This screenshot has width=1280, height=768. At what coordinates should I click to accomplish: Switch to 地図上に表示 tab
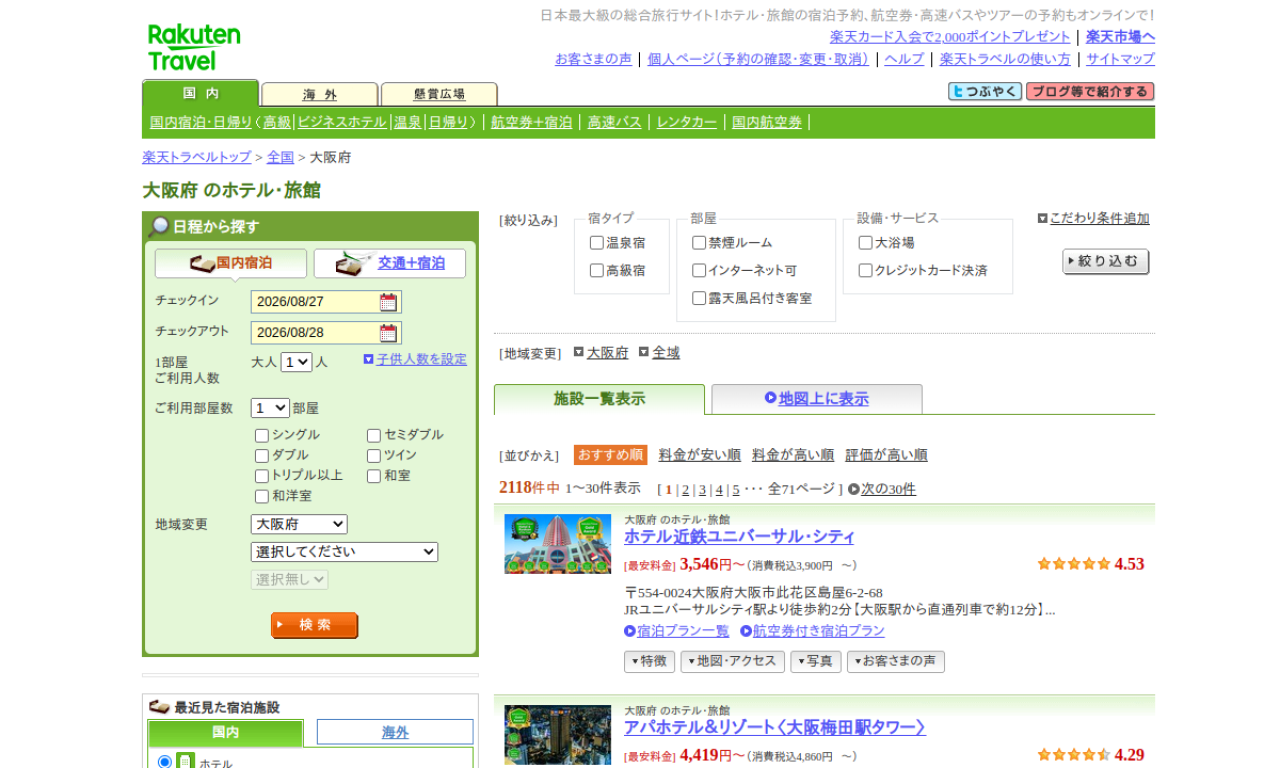click(817, 399)
